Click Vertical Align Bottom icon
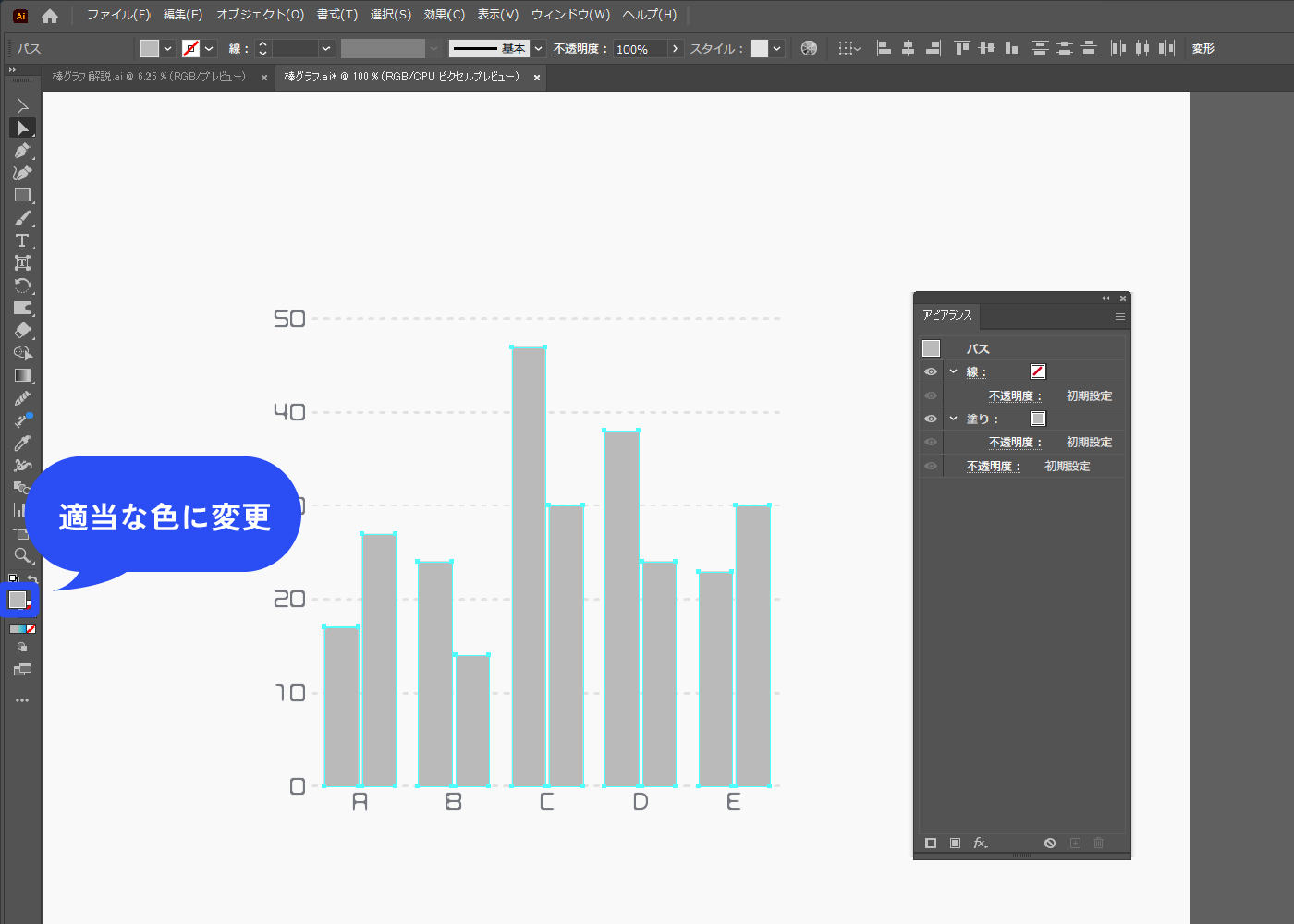 [1011, 48]
